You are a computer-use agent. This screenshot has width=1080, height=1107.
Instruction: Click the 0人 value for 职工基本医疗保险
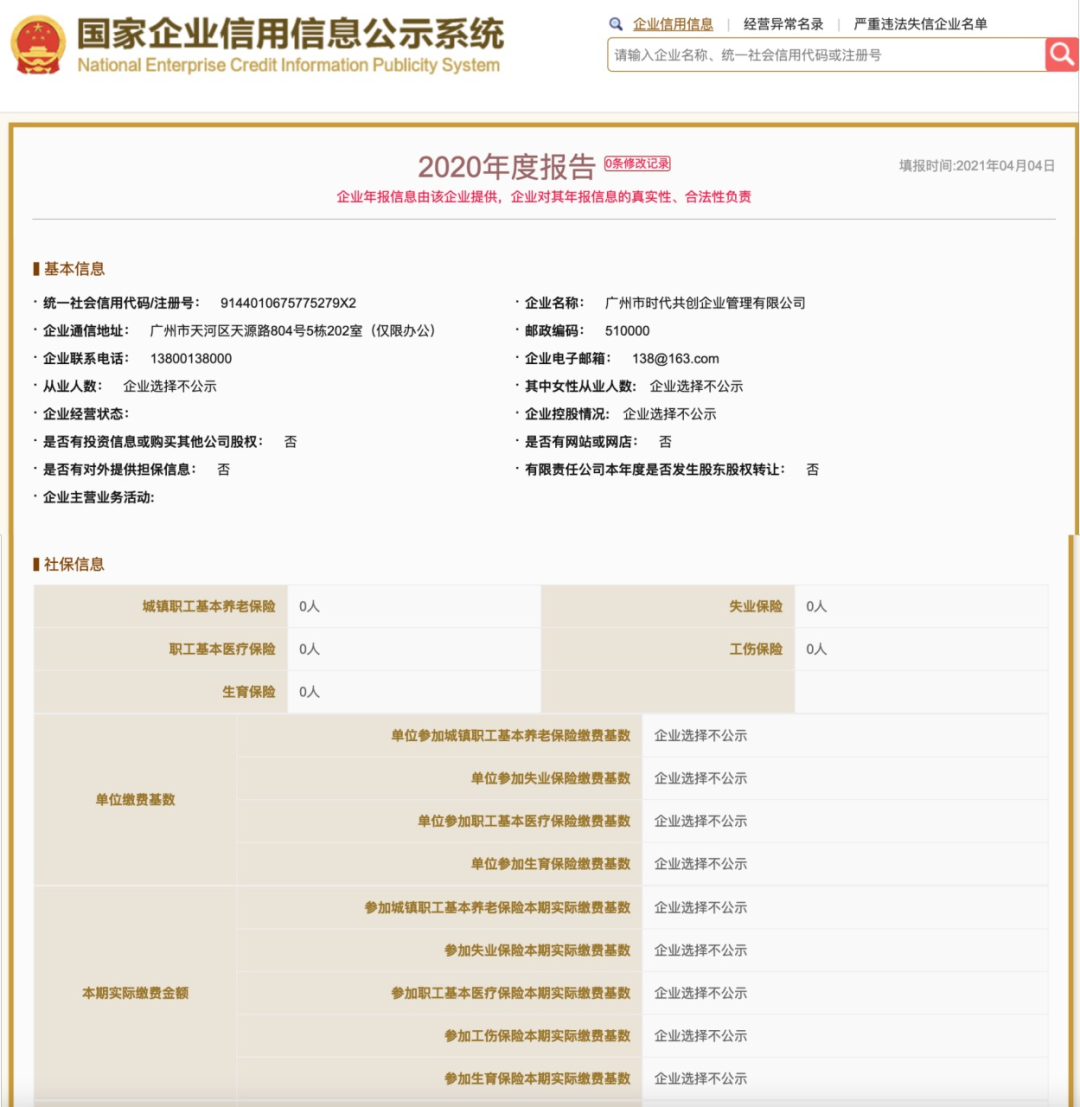(x=309, y=650)
